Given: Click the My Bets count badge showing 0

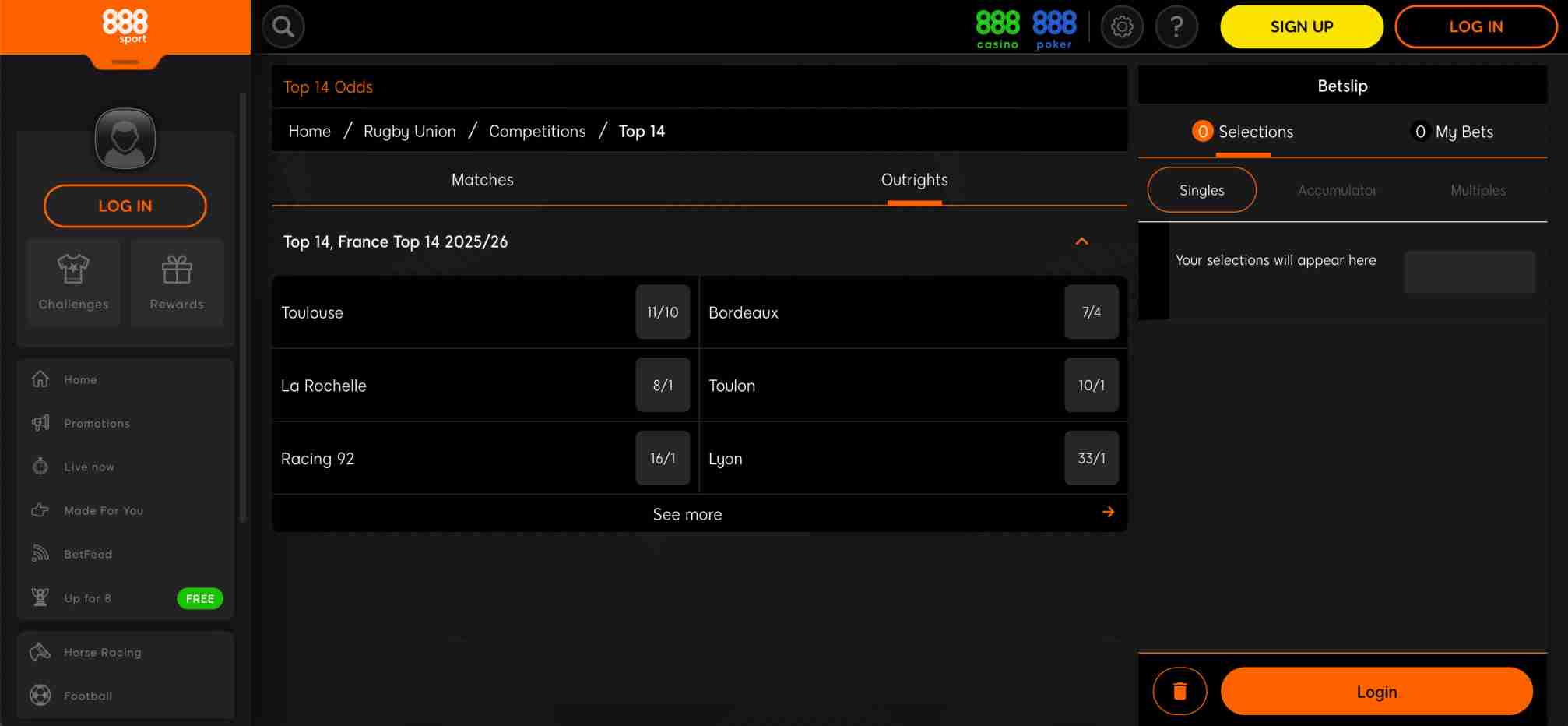Looking at the screenshot, I should (1420, 132).
